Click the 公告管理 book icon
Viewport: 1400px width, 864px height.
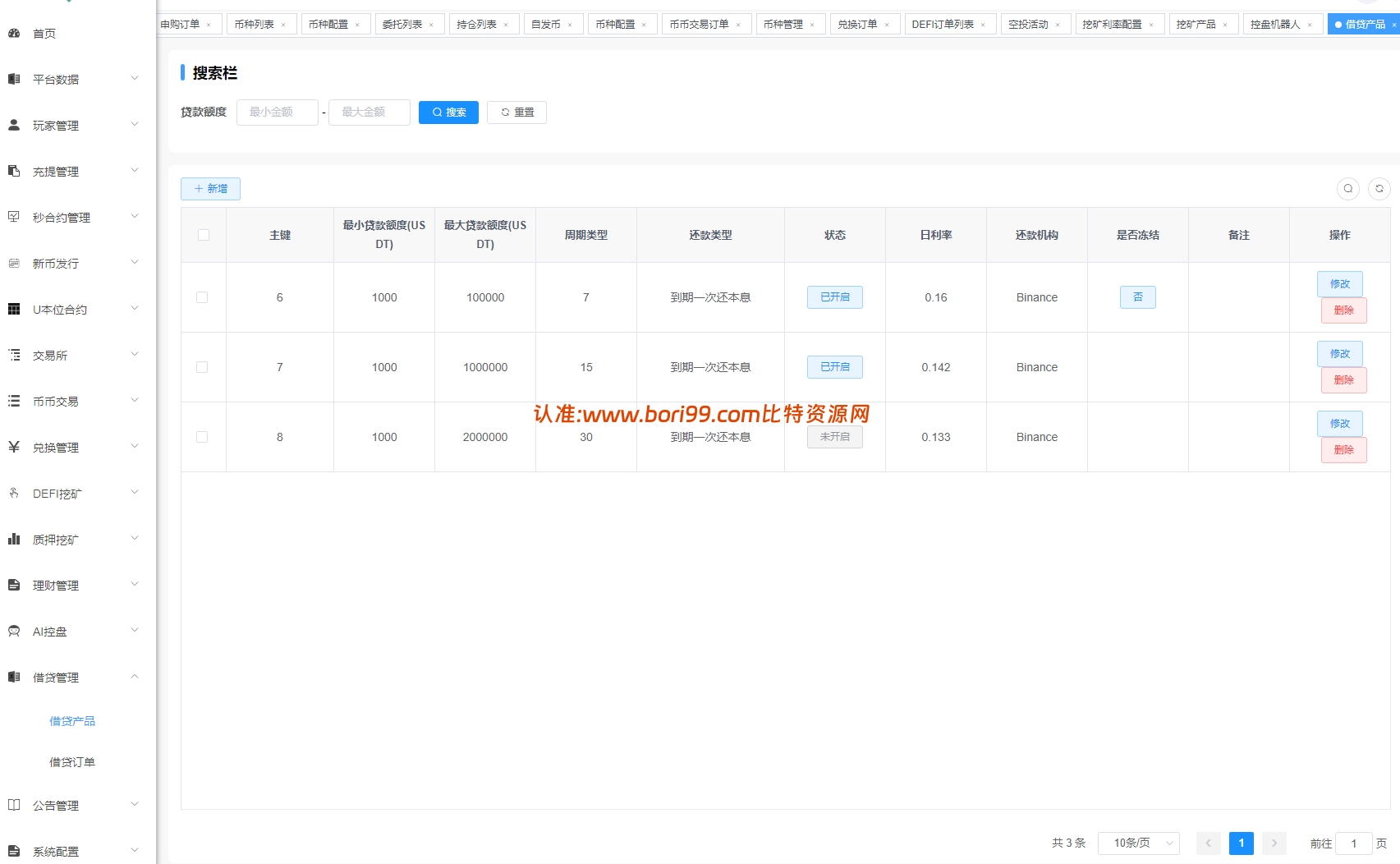point(14,806)
